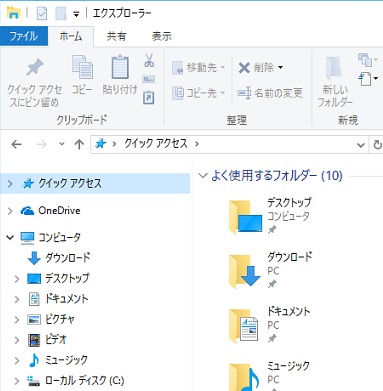This screenshot has width=383, height=391.
Task: Click the Explorer window folder icon in title bar
Action: (14, 13)
